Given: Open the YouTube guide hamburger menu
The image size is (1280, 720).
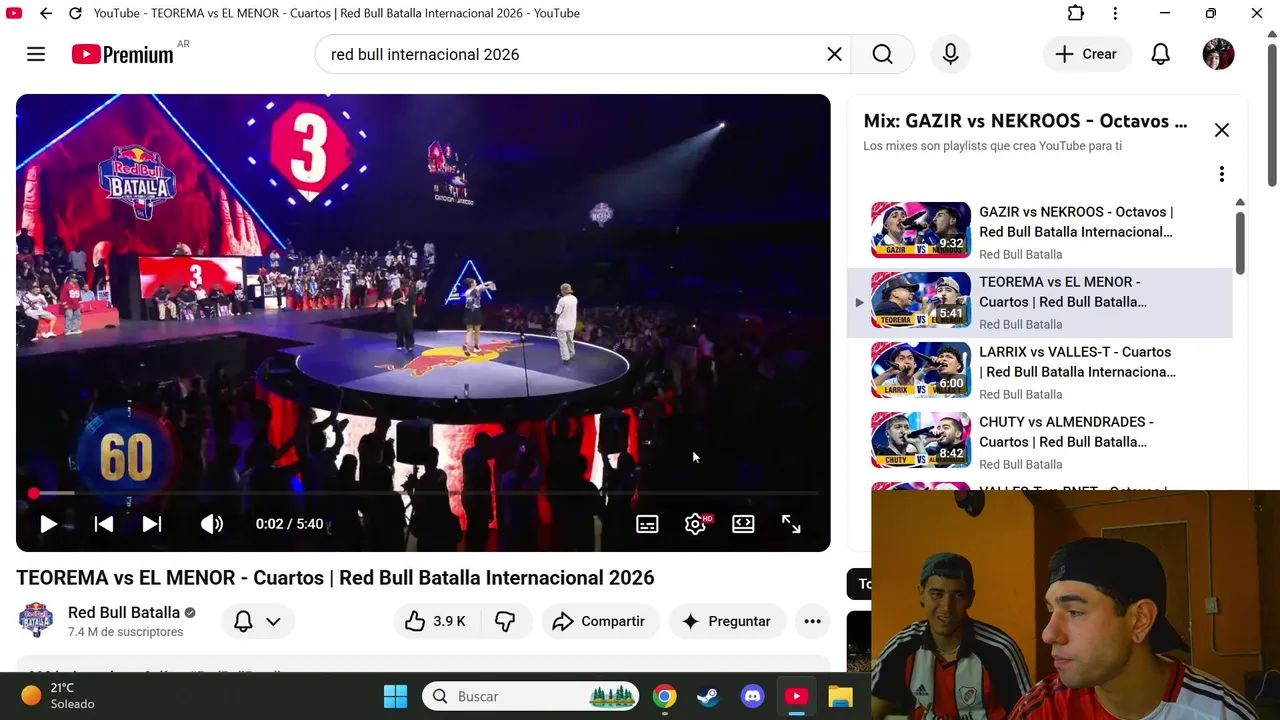Looking at the screenshot, I should click(36, 54).
